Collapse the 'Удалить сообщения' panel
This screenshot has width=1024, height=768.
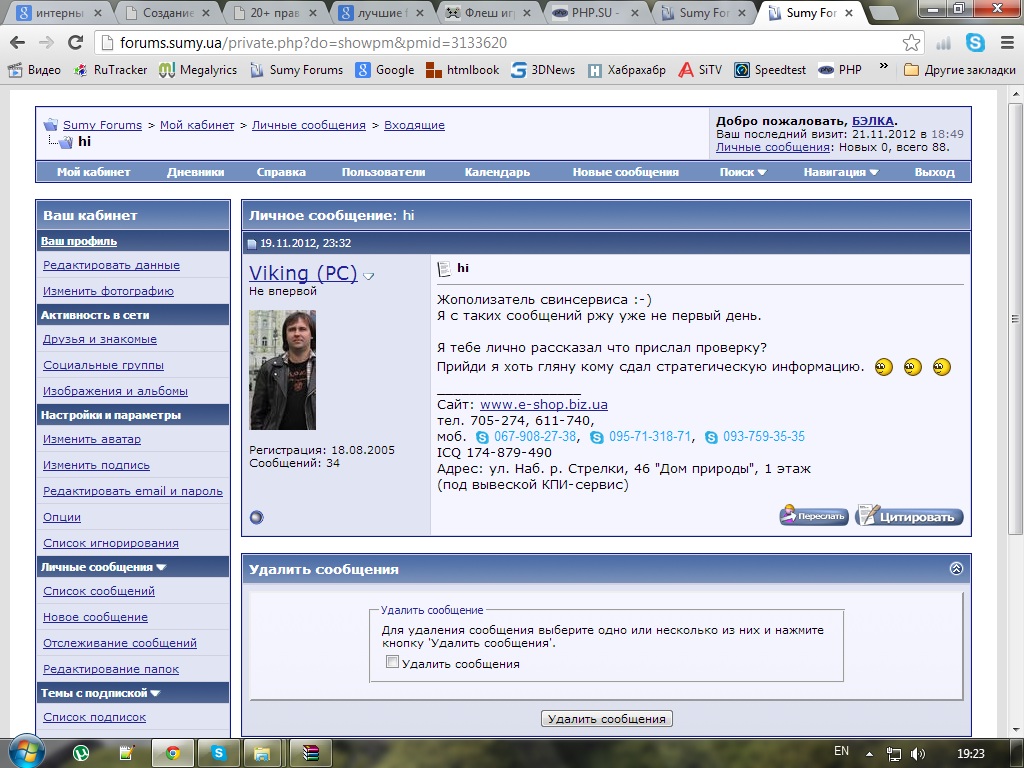tap(956, 569)
